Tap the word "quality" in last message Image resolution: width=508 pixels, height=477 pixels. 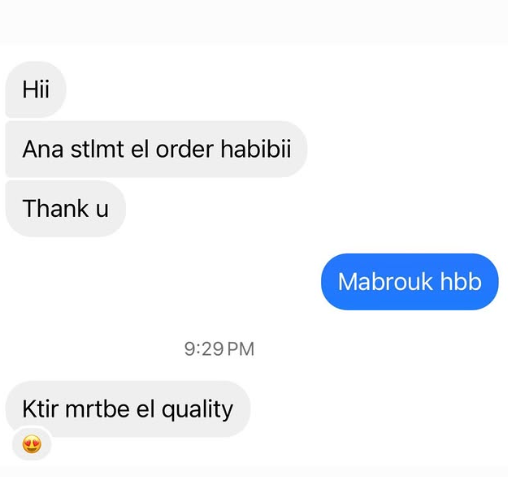click(x=197, y=410)
